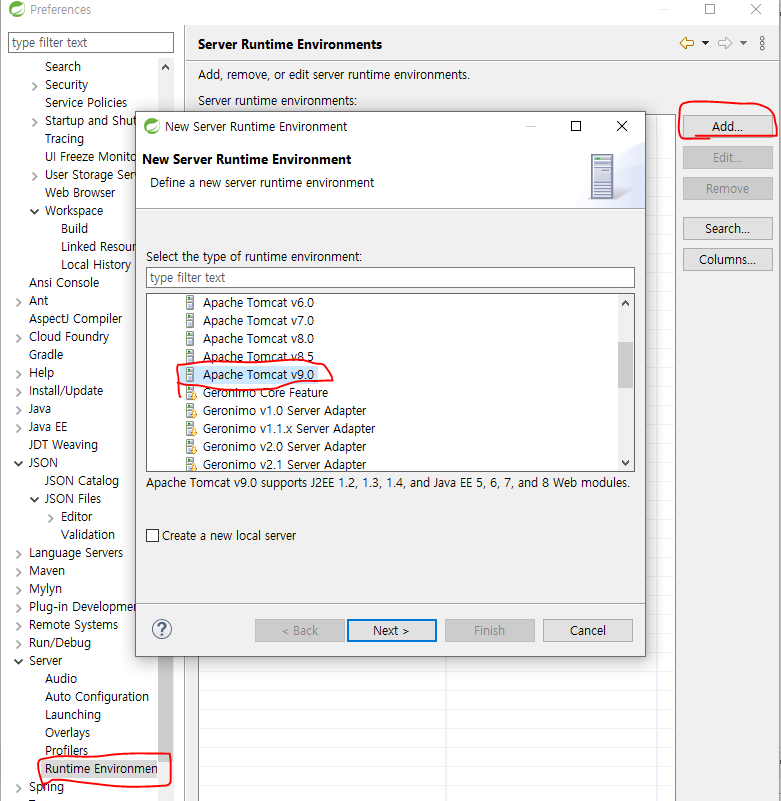The width and height of the screenshot is (781, 801).
Task: Select Geronimo v1.0 Server Adapter
Action: (x=284, y=411)
